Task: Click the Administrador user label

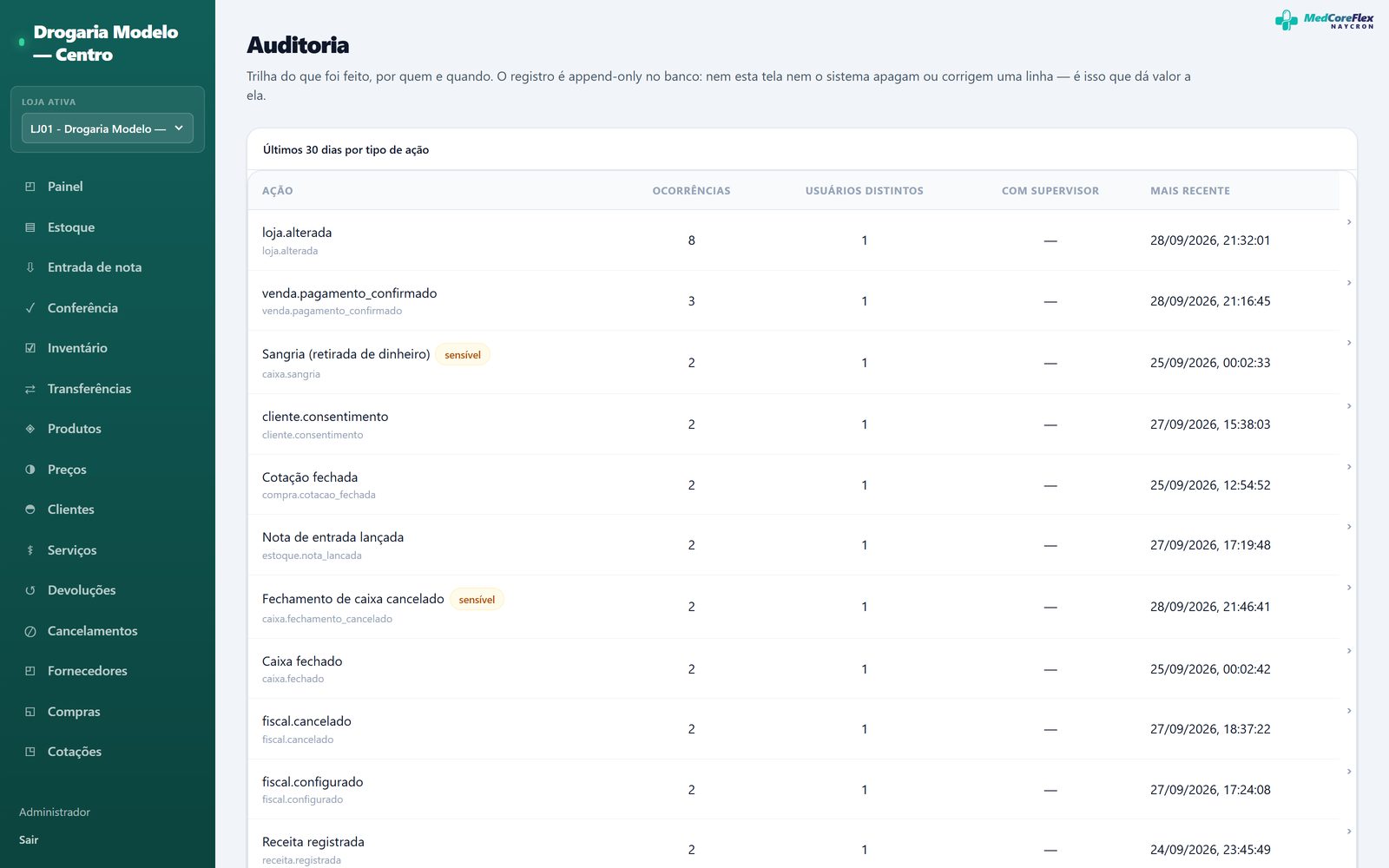Action: (x=55, y=812)
